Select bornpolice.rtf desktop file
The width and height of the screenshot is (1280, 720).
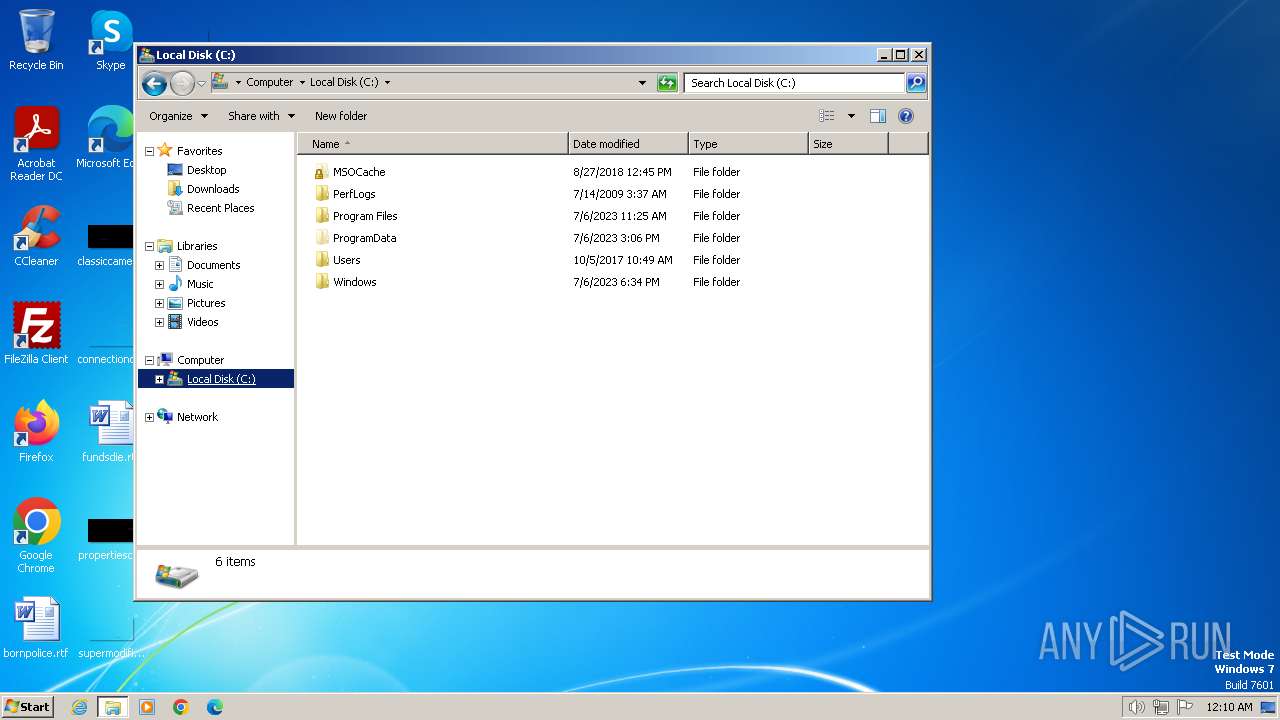point(36,628)
